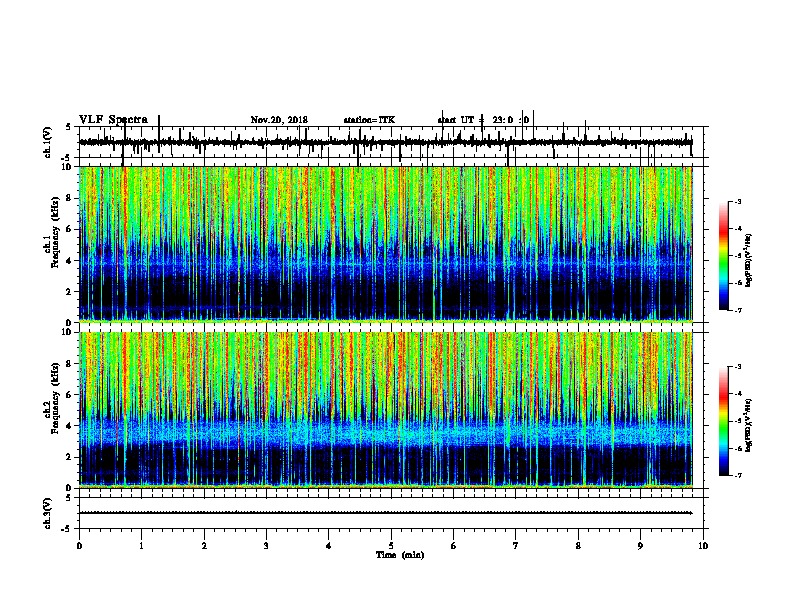Click the "-5" tick on ch.3(V) axis
Viewport: 792px width, 612px height.
[x=66, y=529]
